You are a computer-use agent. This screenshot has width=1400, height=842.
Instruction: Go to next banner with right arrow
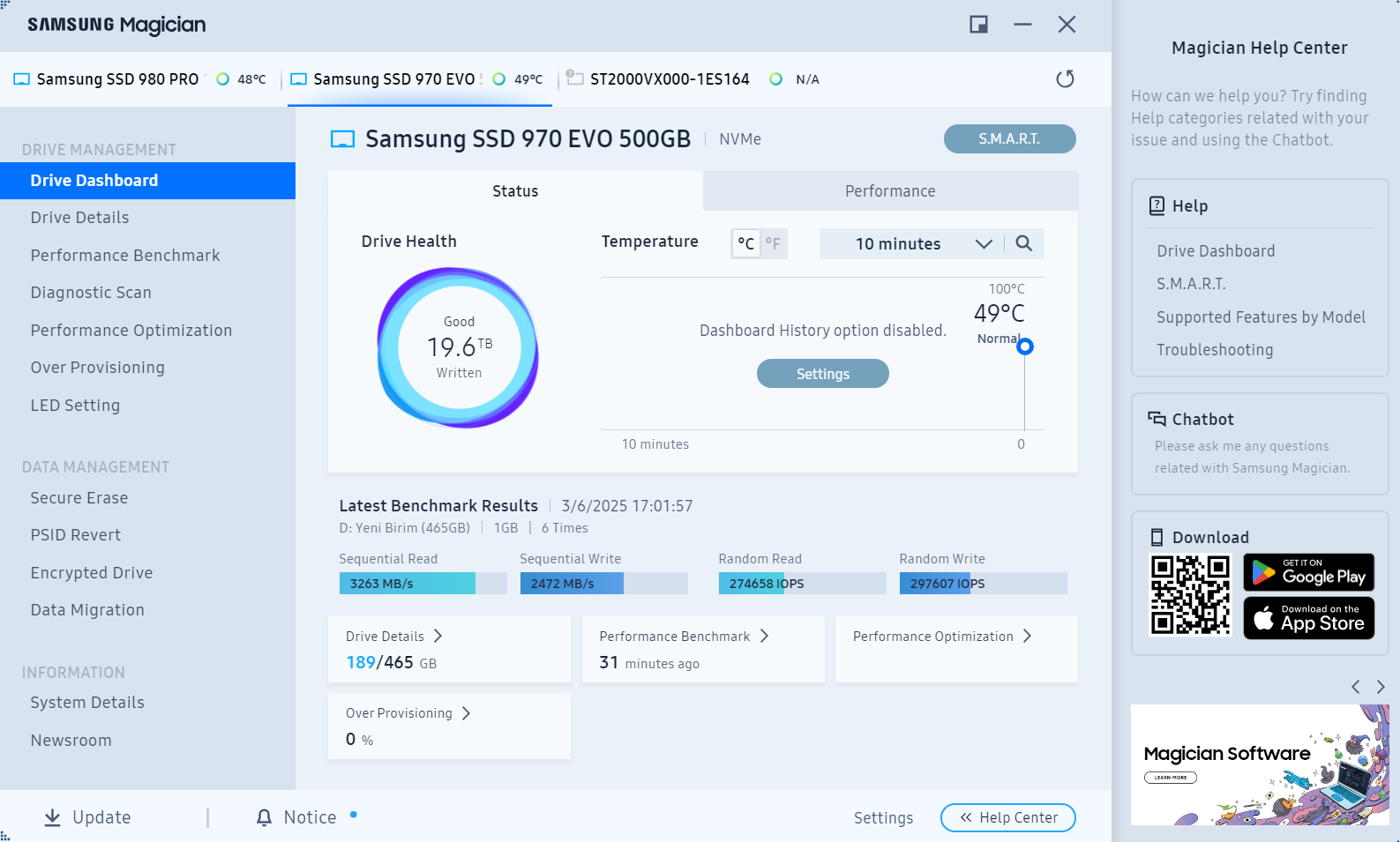coord(1381,687)
